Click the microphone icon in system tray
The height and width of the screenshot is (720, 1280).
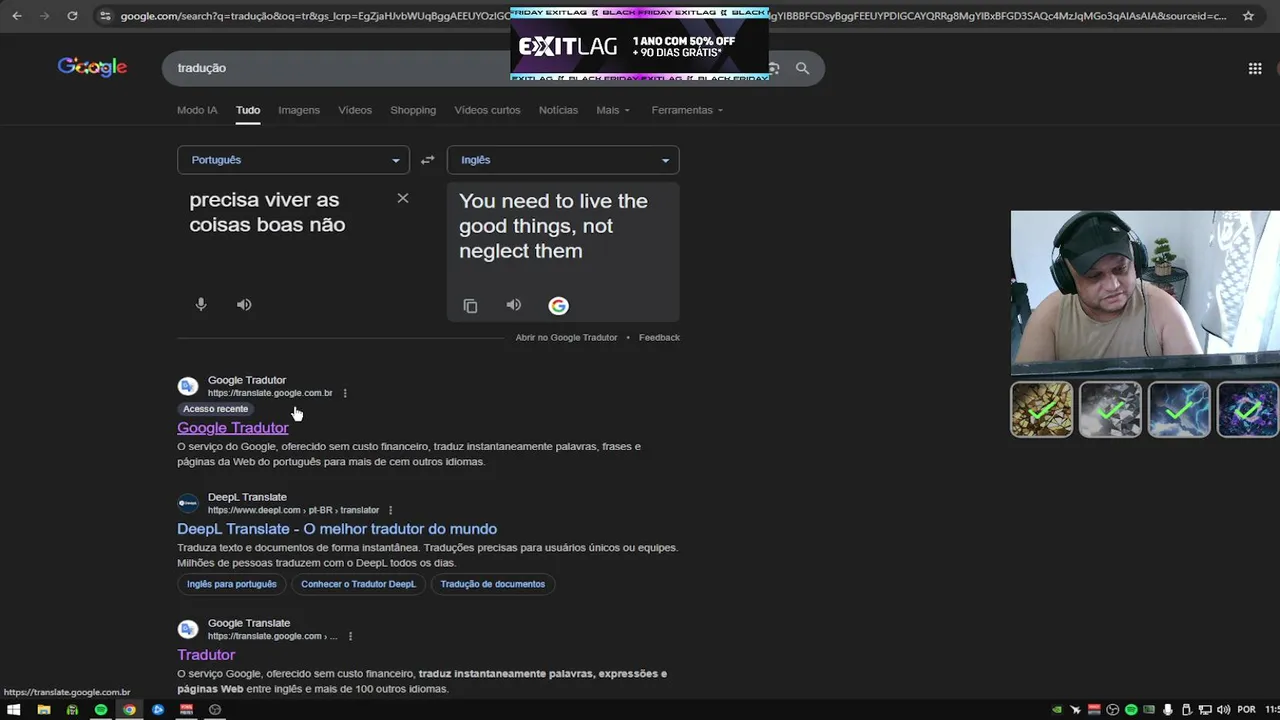click(1168, 710)
